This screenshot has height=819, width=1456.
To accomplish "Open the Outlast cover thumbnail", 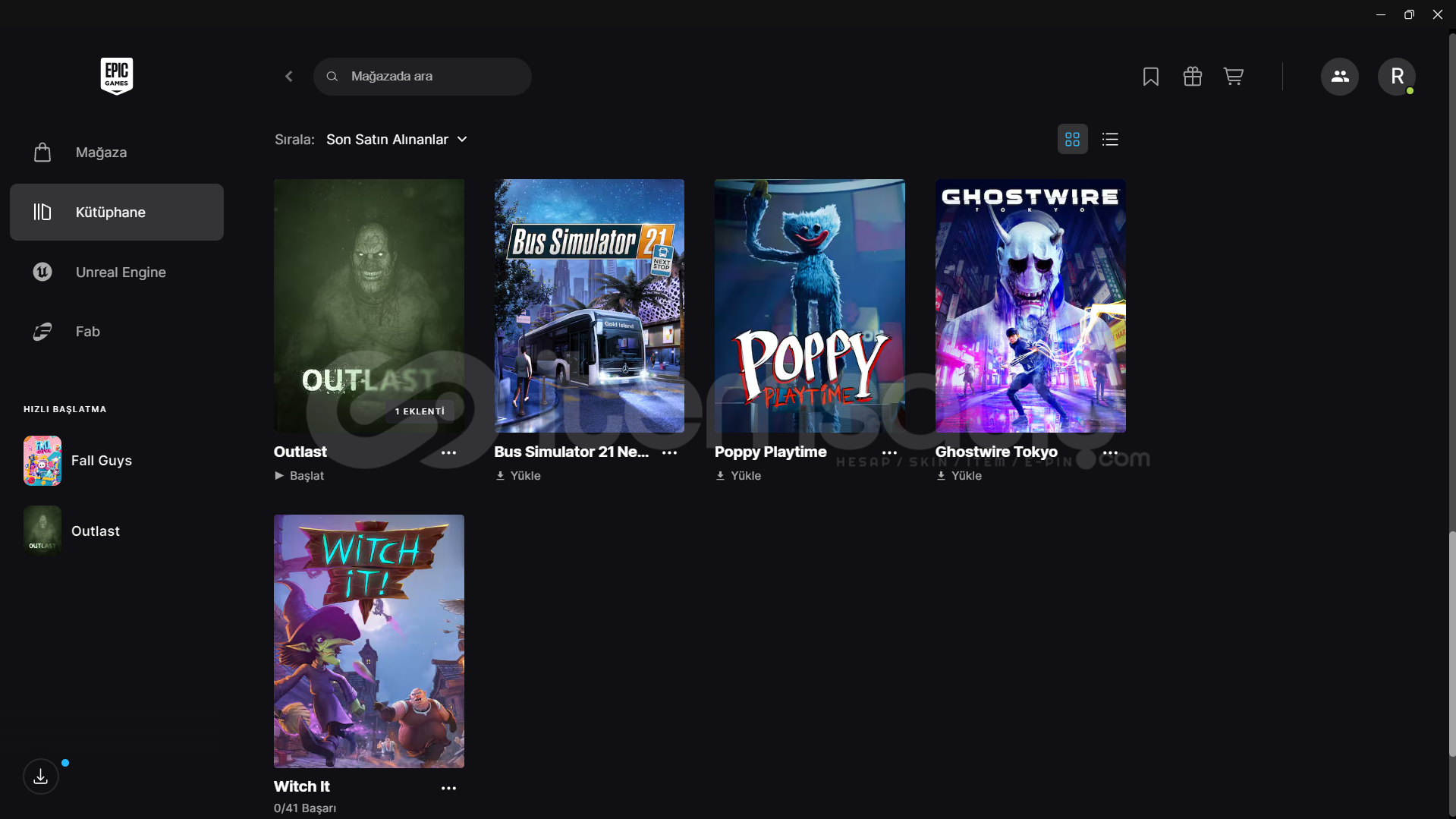I will pyautogui.click(x=369, y=306).
